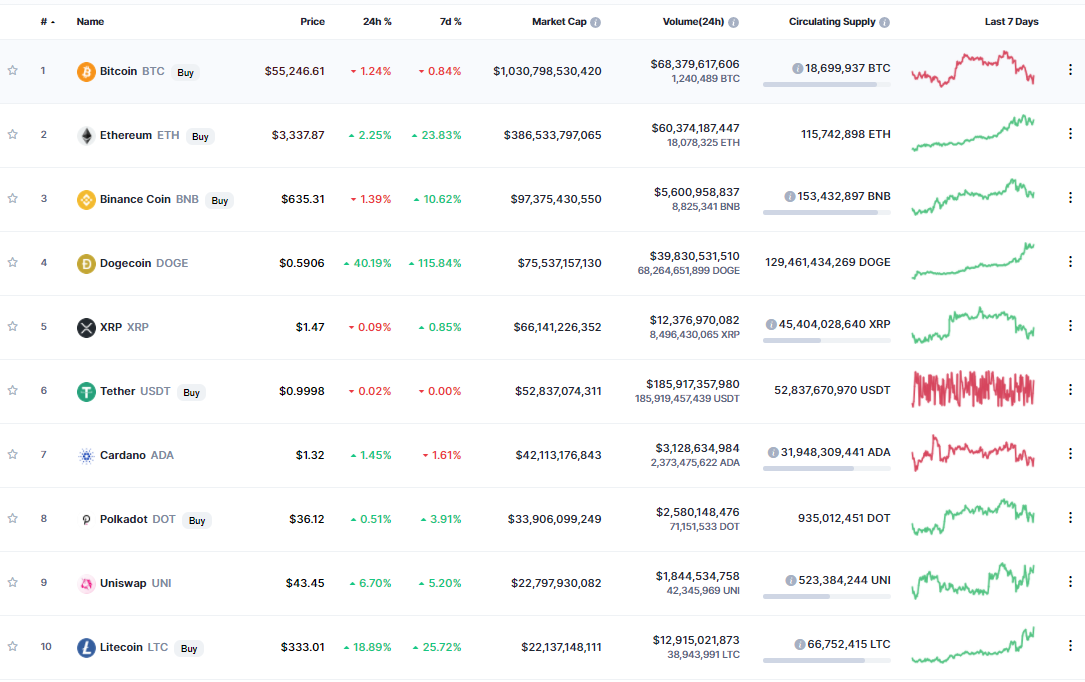Open the Tether 7-day sparkline chart
This screenshot has width=1085, height=682.
click(x=973, y=389)
